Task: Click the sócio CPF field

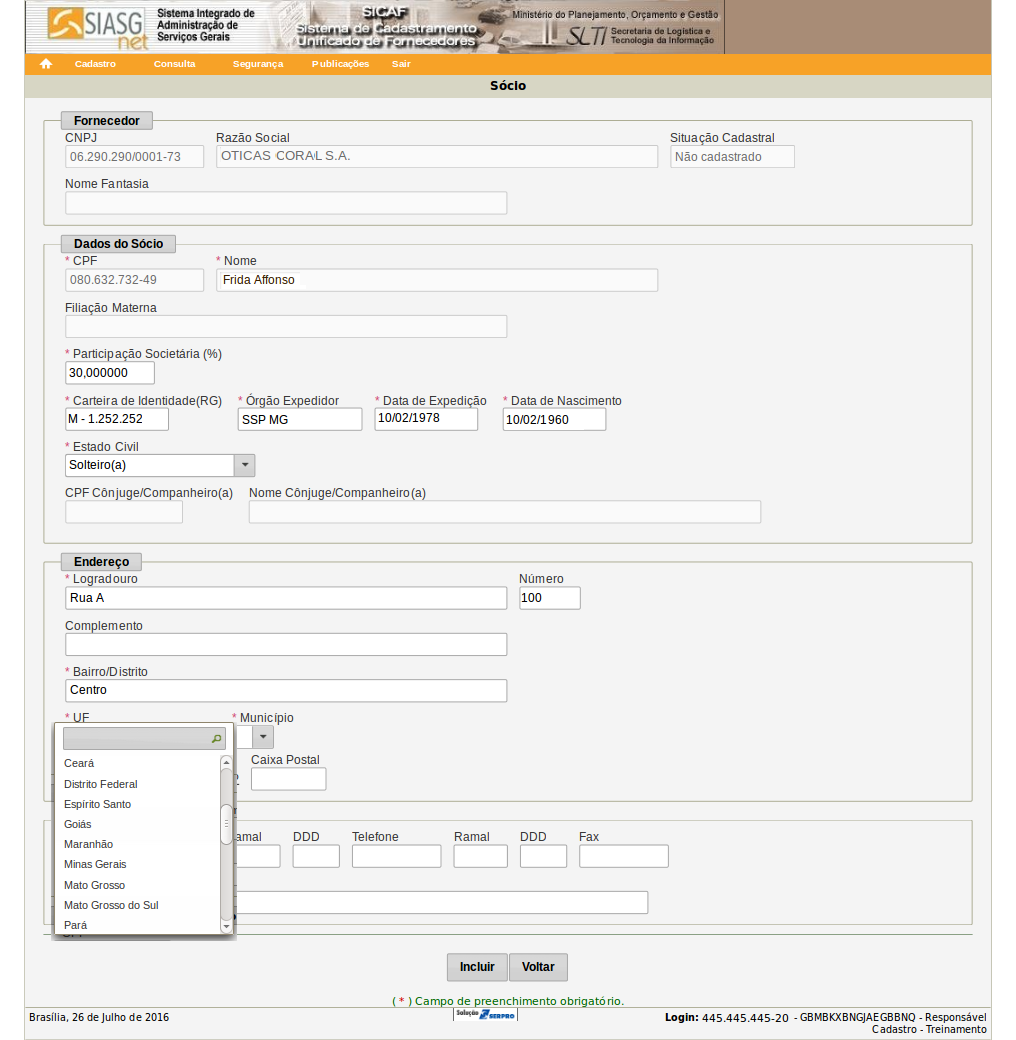Action: point(134,280)
